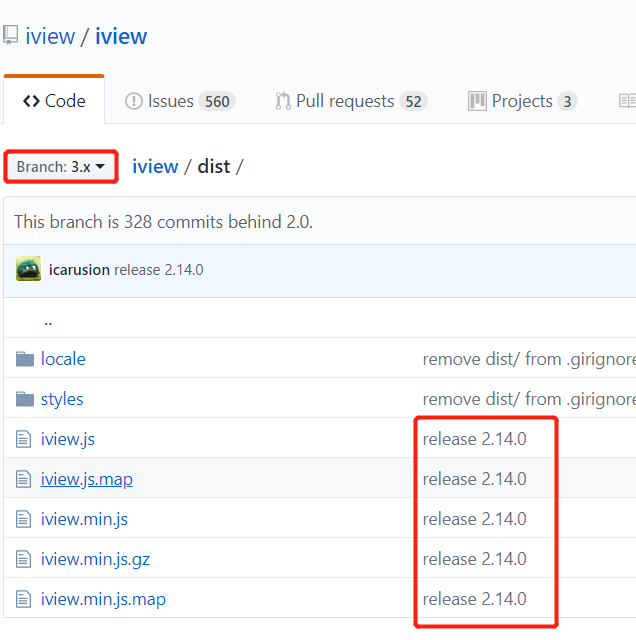Viewport: 636px width, 640px height.
Task: Open the Projects tab
Action: coord(523,101)
